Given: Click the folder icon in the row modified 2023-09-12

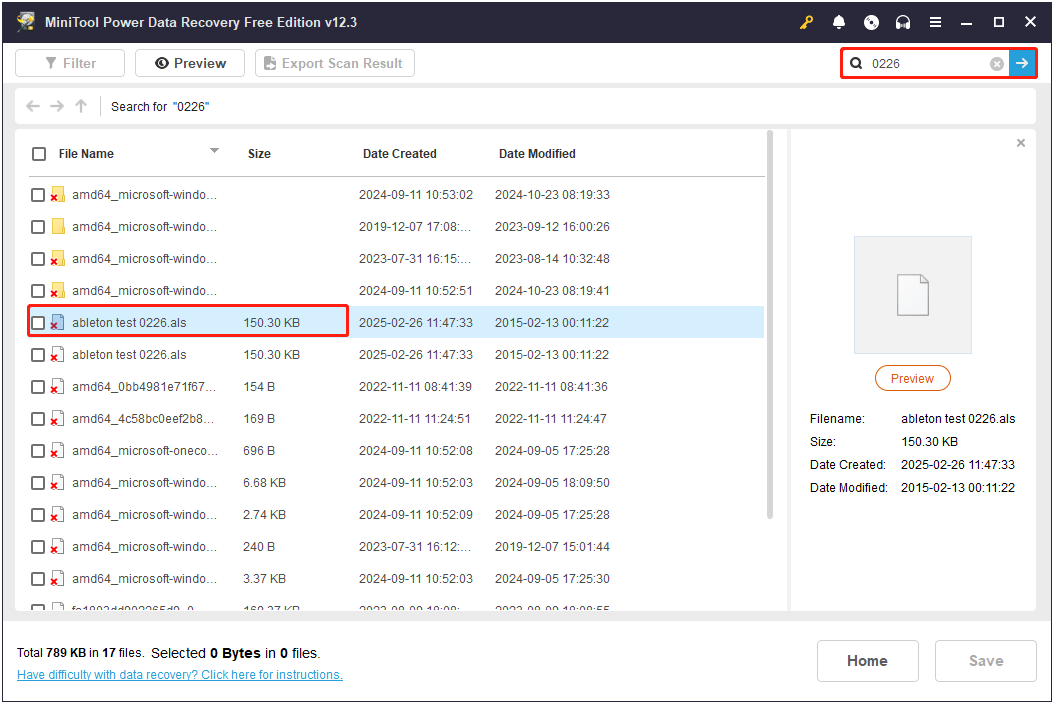Looking at the screenshot, I should [x=59, y=226].
